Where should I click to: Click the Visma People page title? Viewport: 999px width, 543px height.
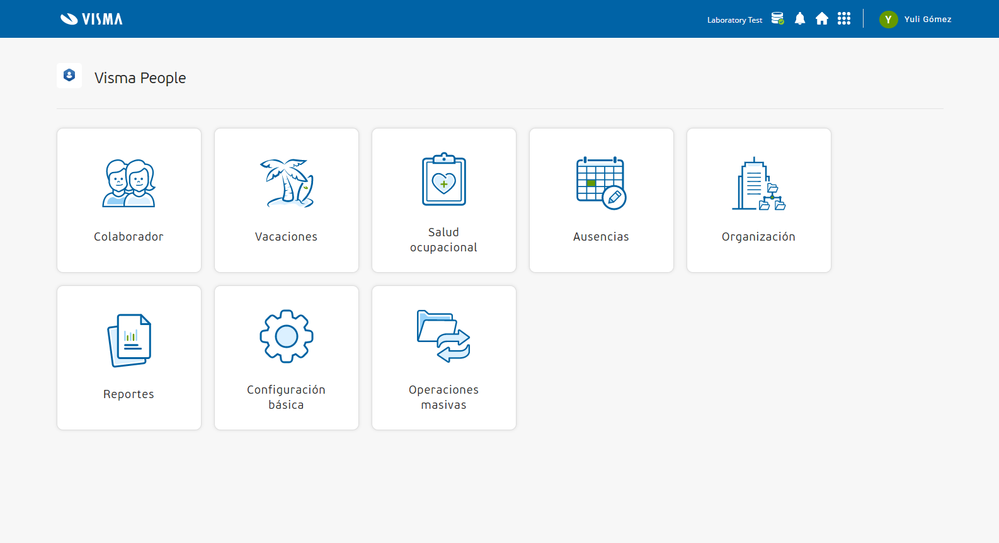click(140, 78)
